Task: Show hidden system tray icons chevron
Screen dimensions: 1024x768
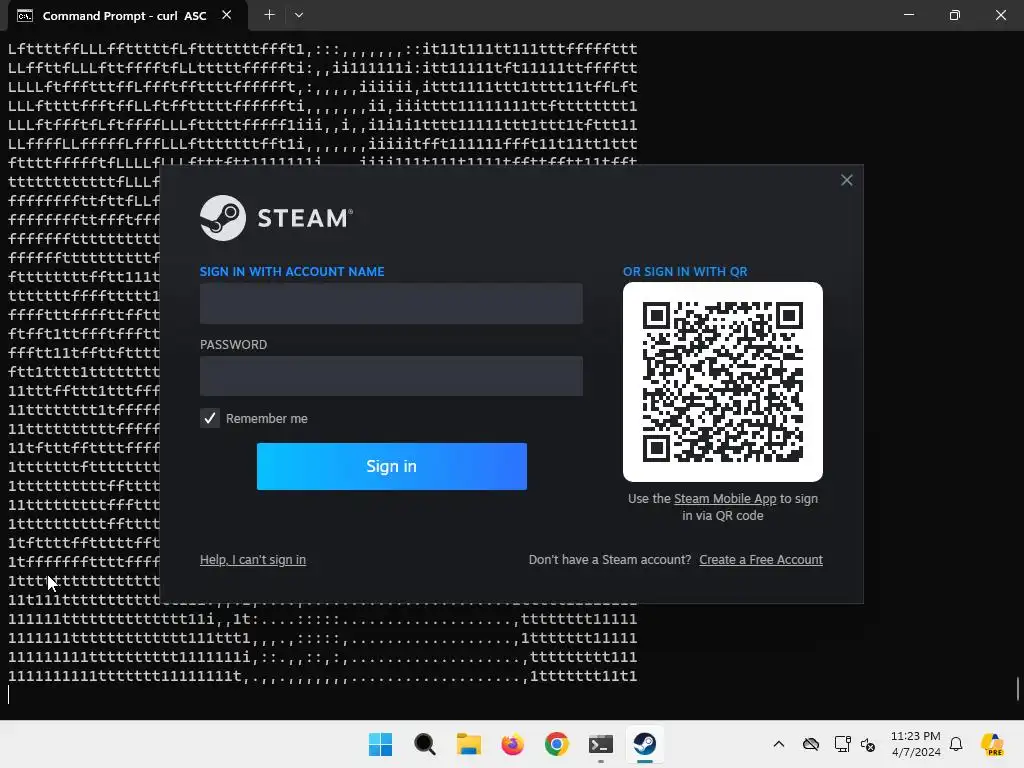Action: point(778,744)
